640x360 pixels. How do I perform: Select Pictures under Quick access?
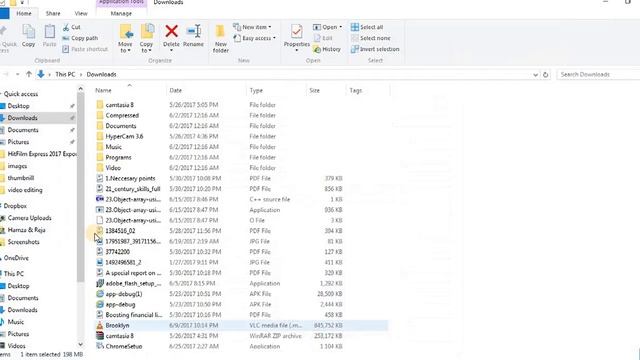pos(18,142)
